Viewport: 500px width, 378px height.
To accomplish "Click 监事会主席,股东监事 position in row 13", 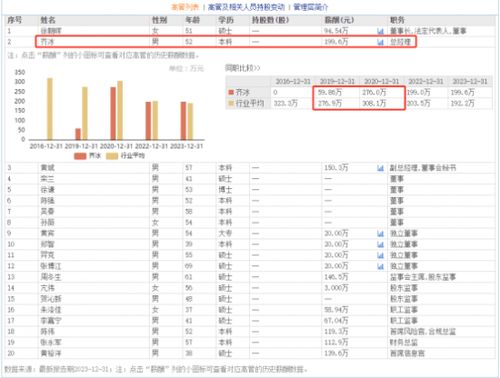I will (x=423, y=277).
